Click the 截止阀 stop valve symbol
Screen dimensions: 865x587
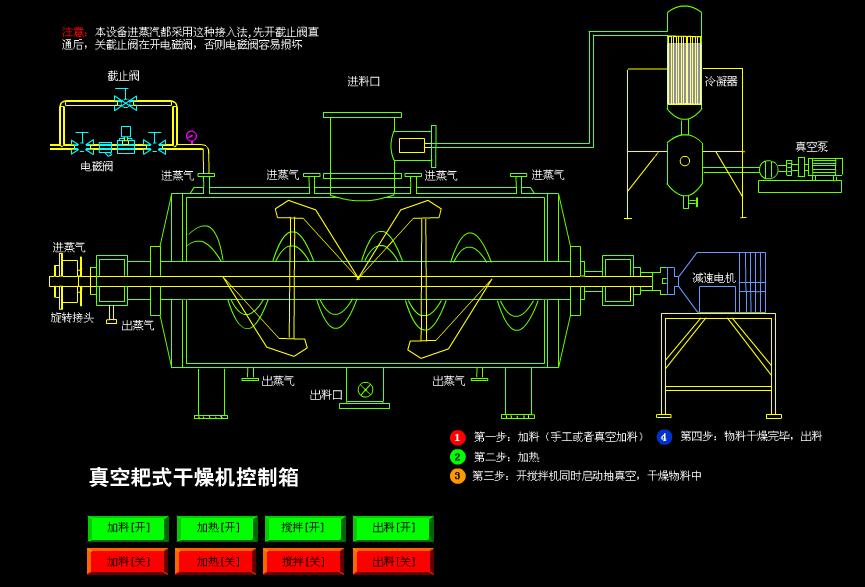126,100
